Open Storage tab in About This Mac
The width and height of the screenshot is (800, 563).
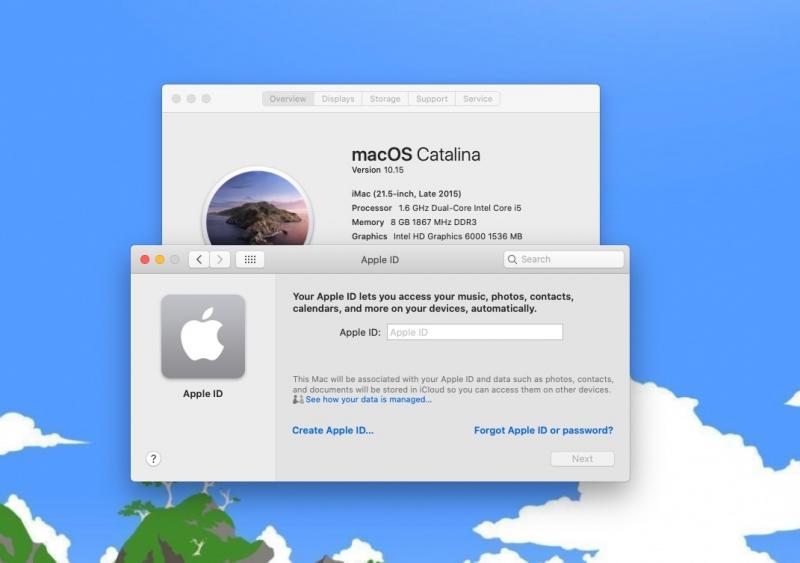coord(385,99)
